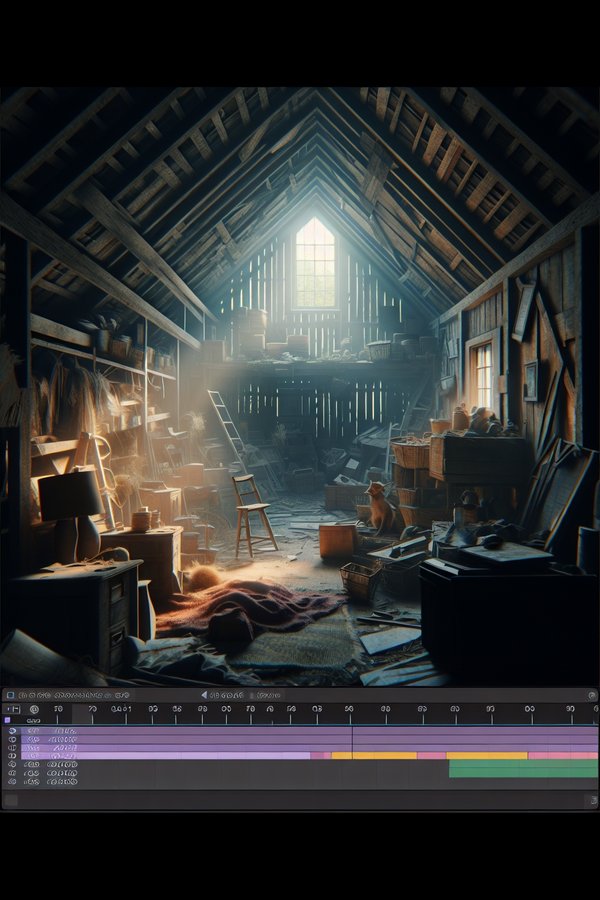
Task: Click the round icon at the timeline header's right end
Action: pos(592,696)
